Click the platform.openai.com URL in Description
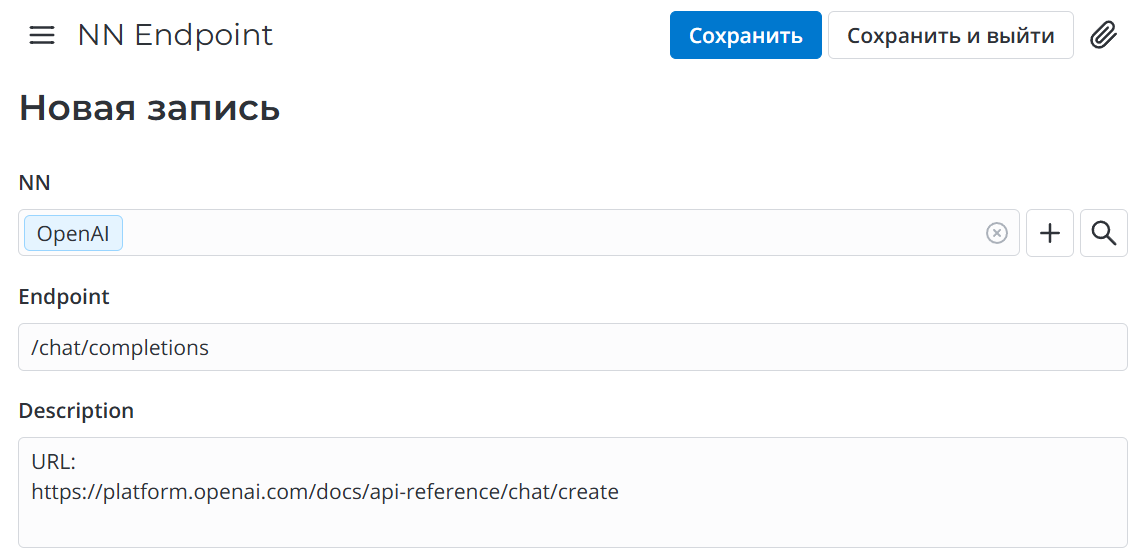This screenshot has width=1143, height=560. click(x=325, y=492)
